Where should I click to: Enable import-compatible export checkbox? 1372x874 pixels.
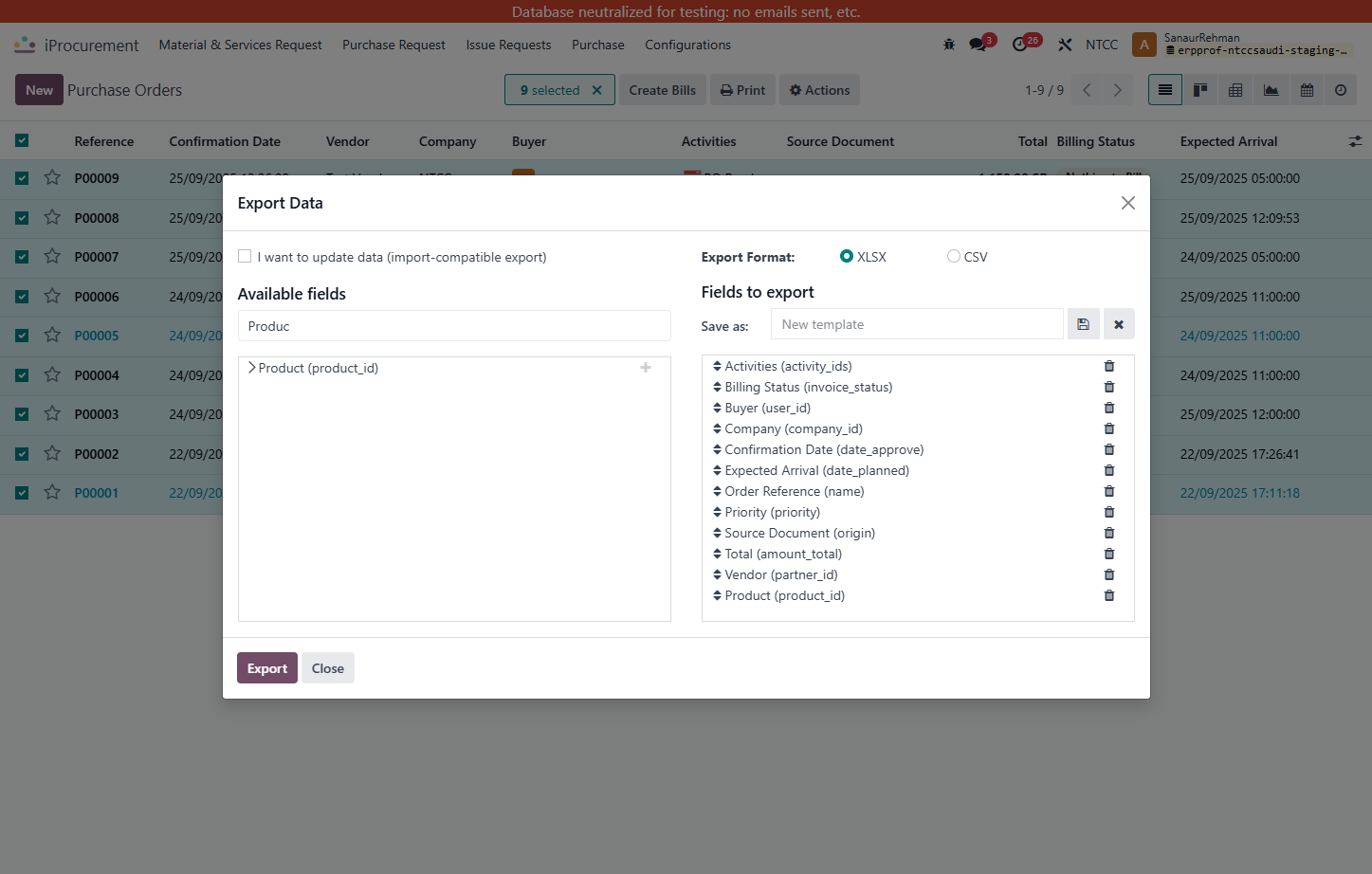click(x=245, y=256)
